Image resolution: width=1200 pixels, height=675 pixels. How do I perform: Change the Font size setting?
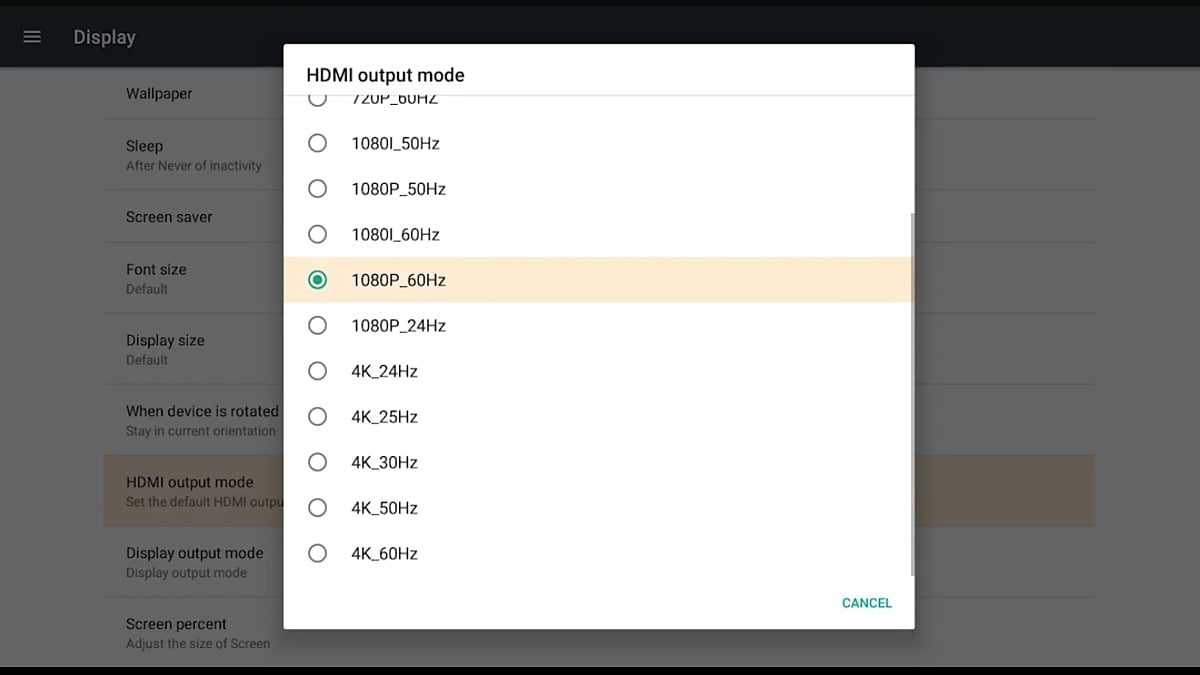(160, 277)
